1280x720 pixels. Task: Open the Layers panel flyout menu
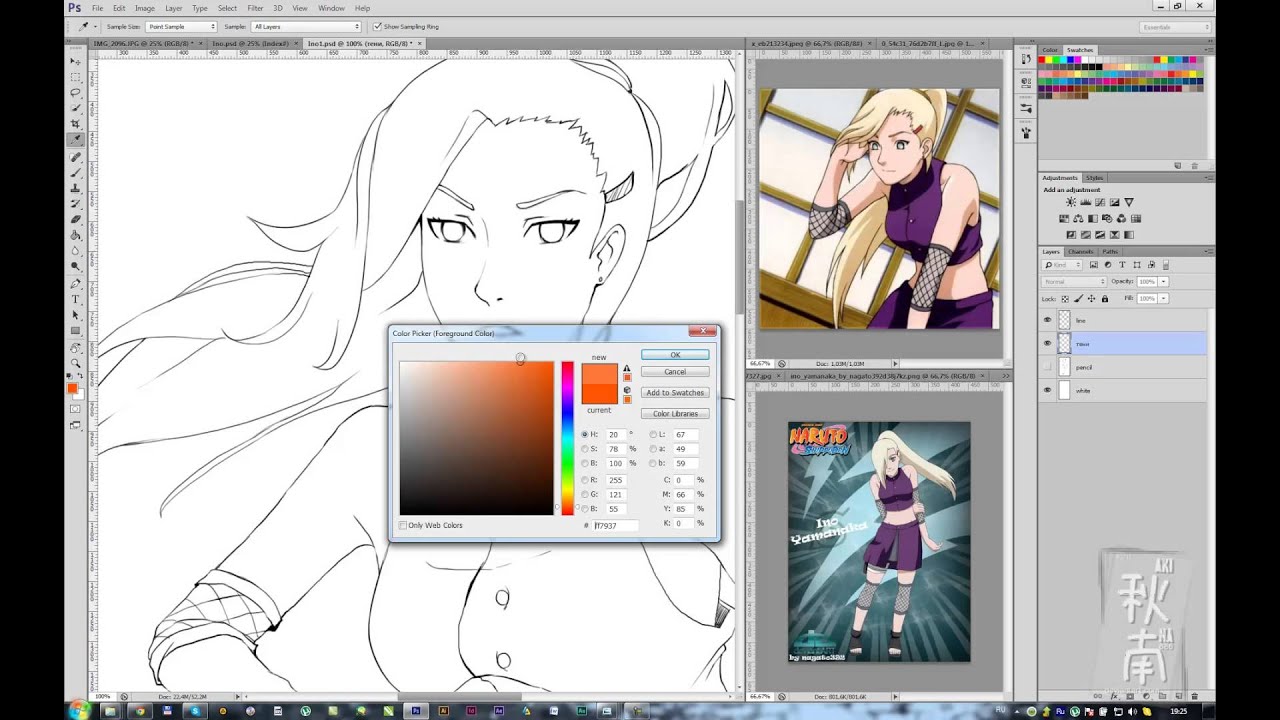[1207, 251]
